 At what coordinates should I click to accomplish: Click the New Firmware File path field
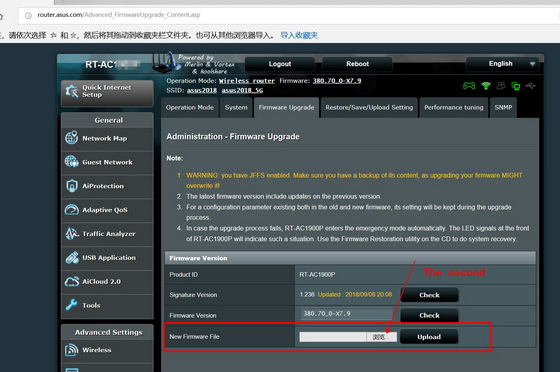[x=333, y=337]
